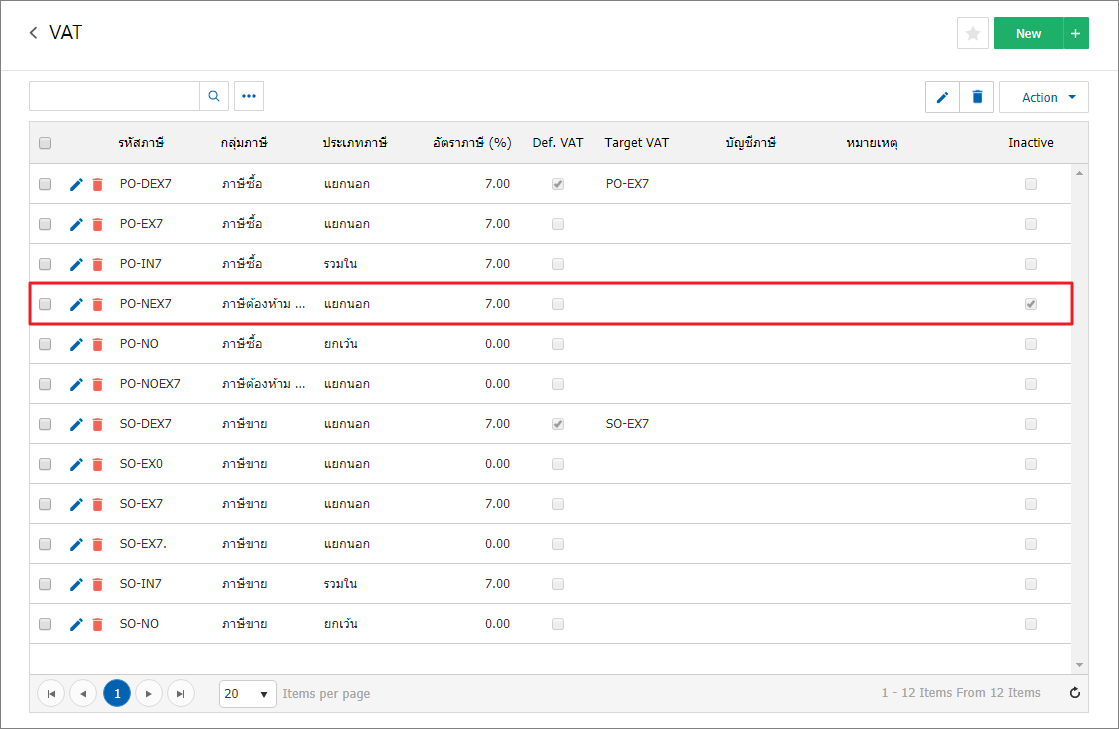This screenshot has height=729, width=1119.
Task: Select the SO-DEX7 row checkbox
Action: (x=45, y=424)
